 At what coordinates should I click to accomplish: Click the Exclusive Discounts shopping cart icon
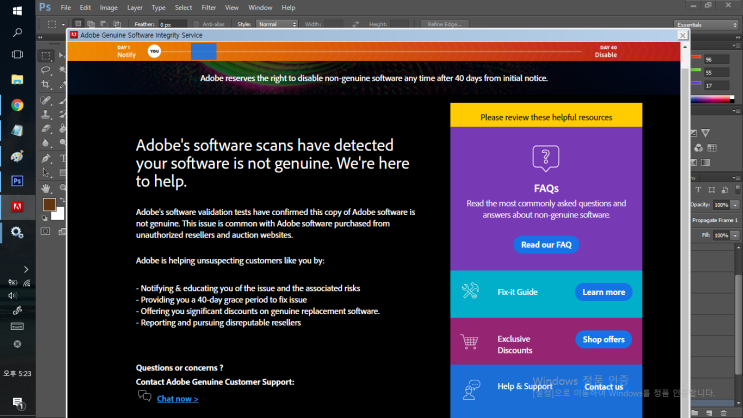470,341
